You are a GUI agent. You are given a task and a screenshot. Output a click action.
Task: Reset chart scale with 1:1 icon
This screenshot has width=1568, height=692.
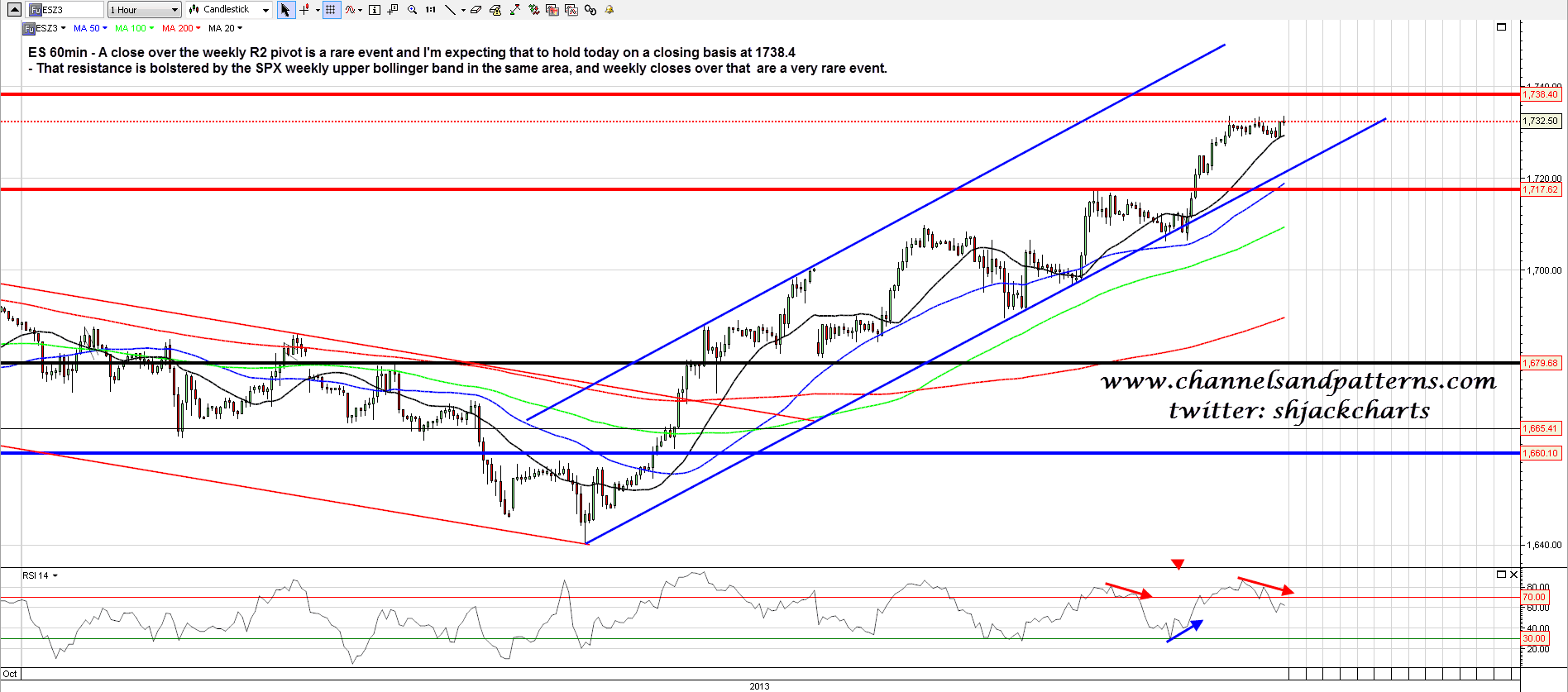click(431, 10)
